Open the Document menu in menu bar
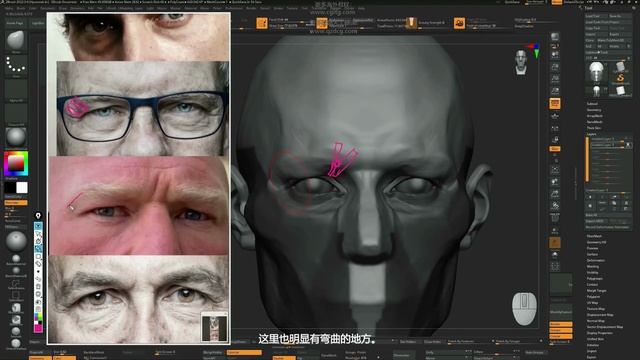The height and width of the screenshot is (360, 640). tap(47, 8)
